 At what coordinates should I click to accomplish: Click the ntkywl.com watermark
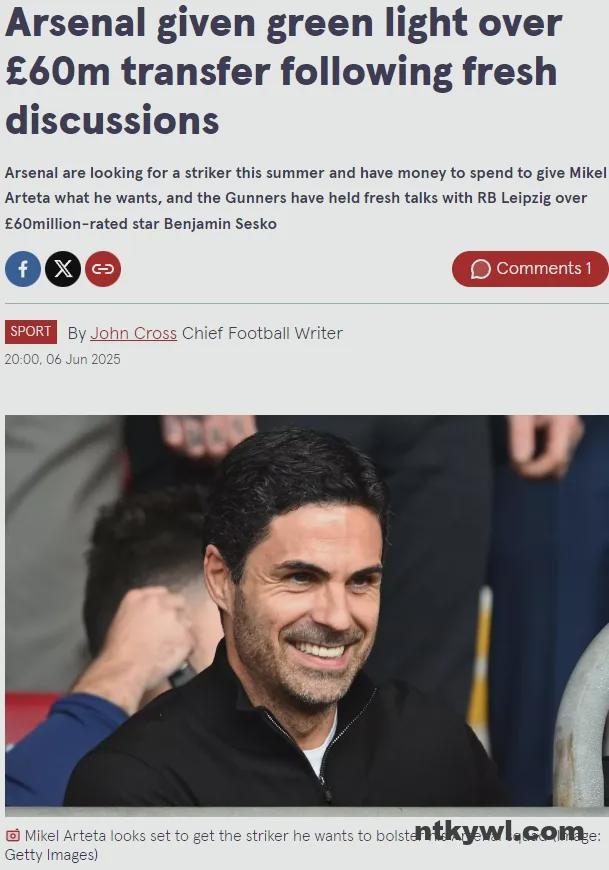499,831
